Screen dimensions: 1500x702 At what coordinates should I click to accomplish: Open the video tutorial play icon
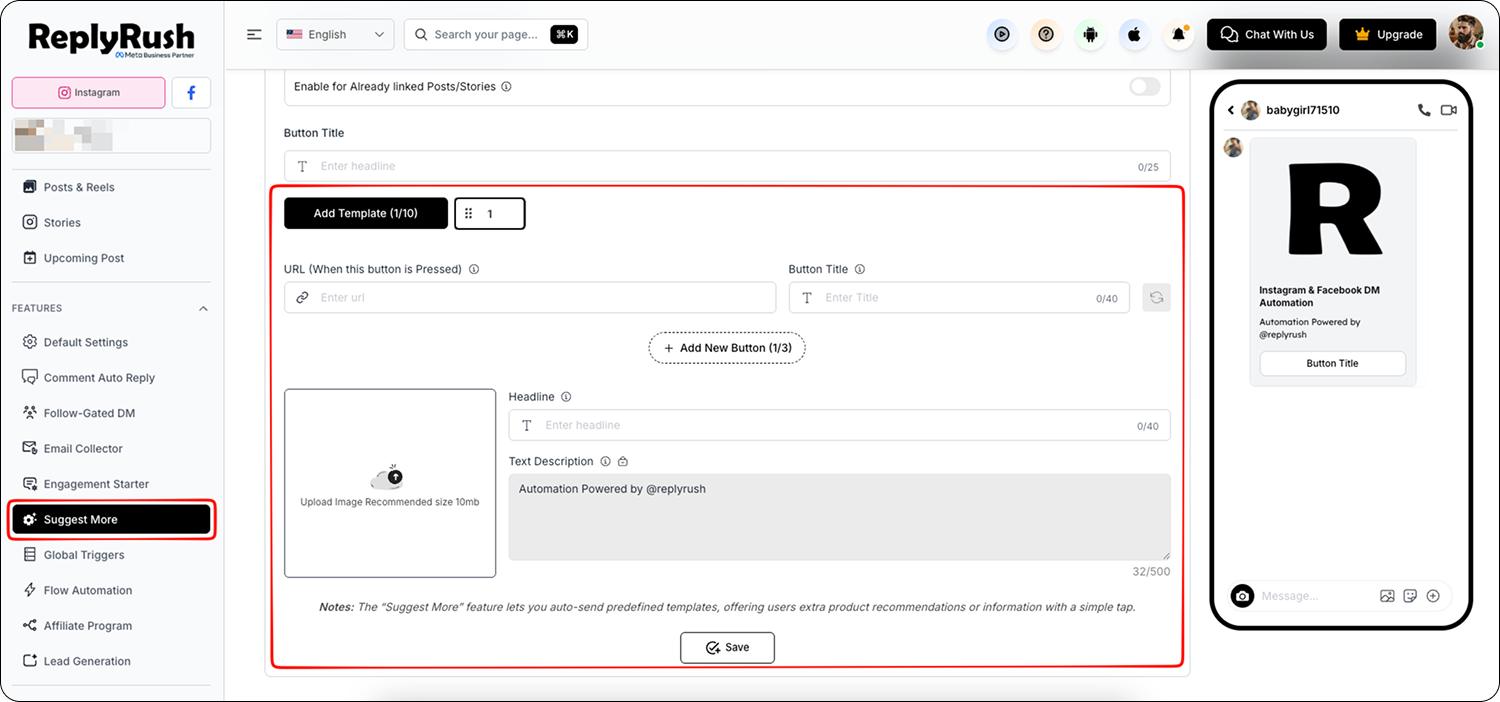pos(1002,35)
